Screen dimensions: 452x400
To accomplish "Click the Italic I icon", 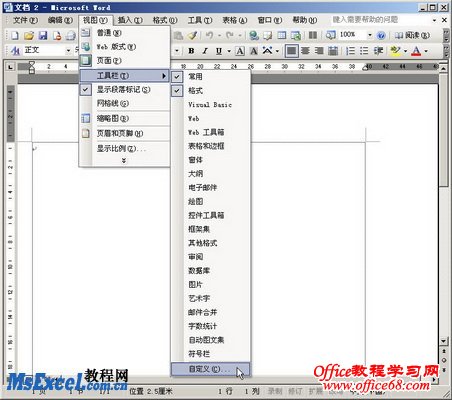I will point(205,51).
